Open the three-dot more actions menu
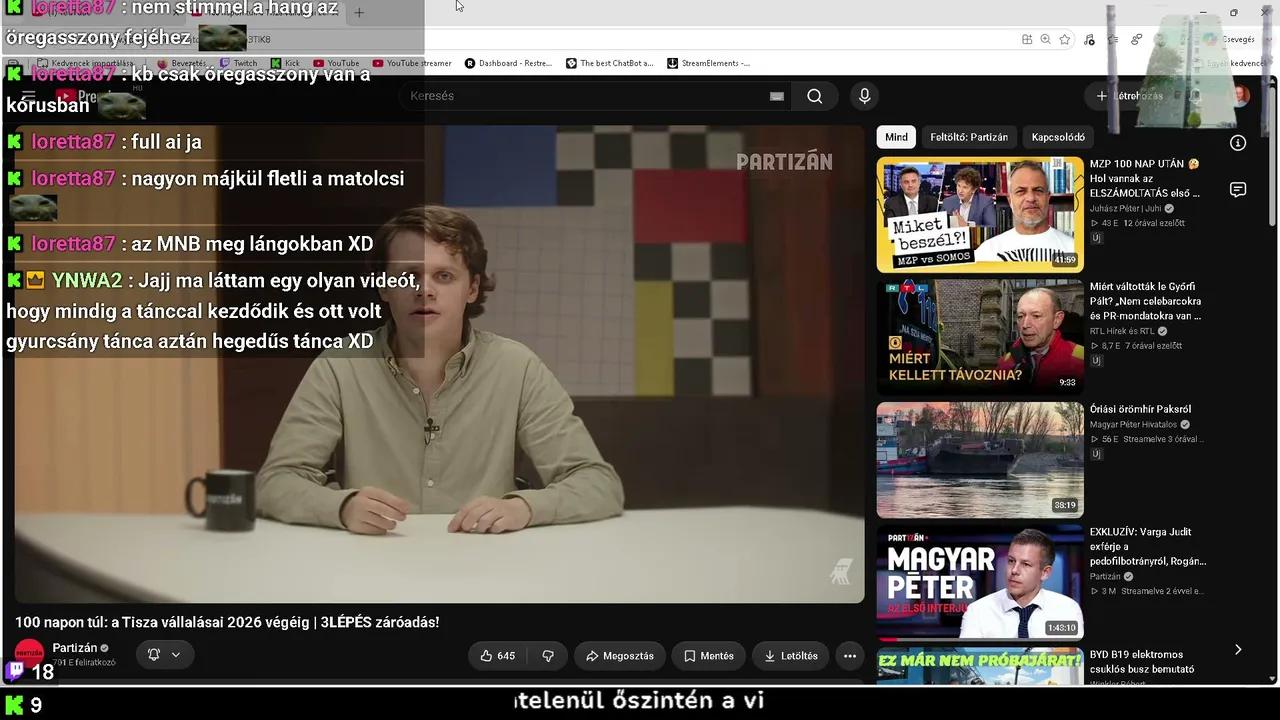The height and width of the screenshot is (720, 1280). [x=850, y=656]
